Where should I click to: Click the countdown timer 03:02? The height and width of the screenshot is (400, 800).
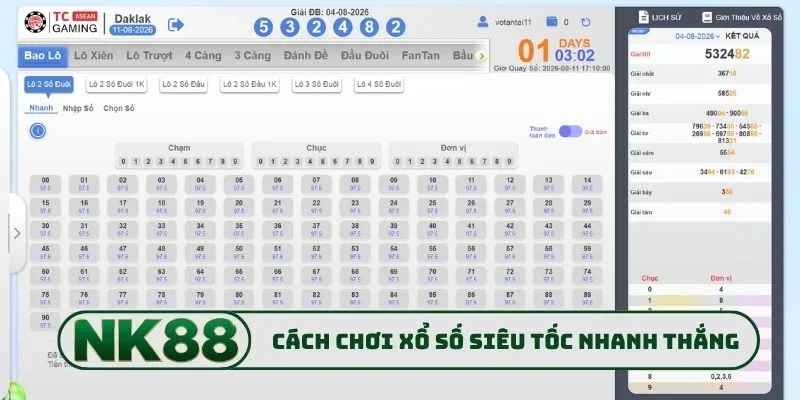click(574, 56)
